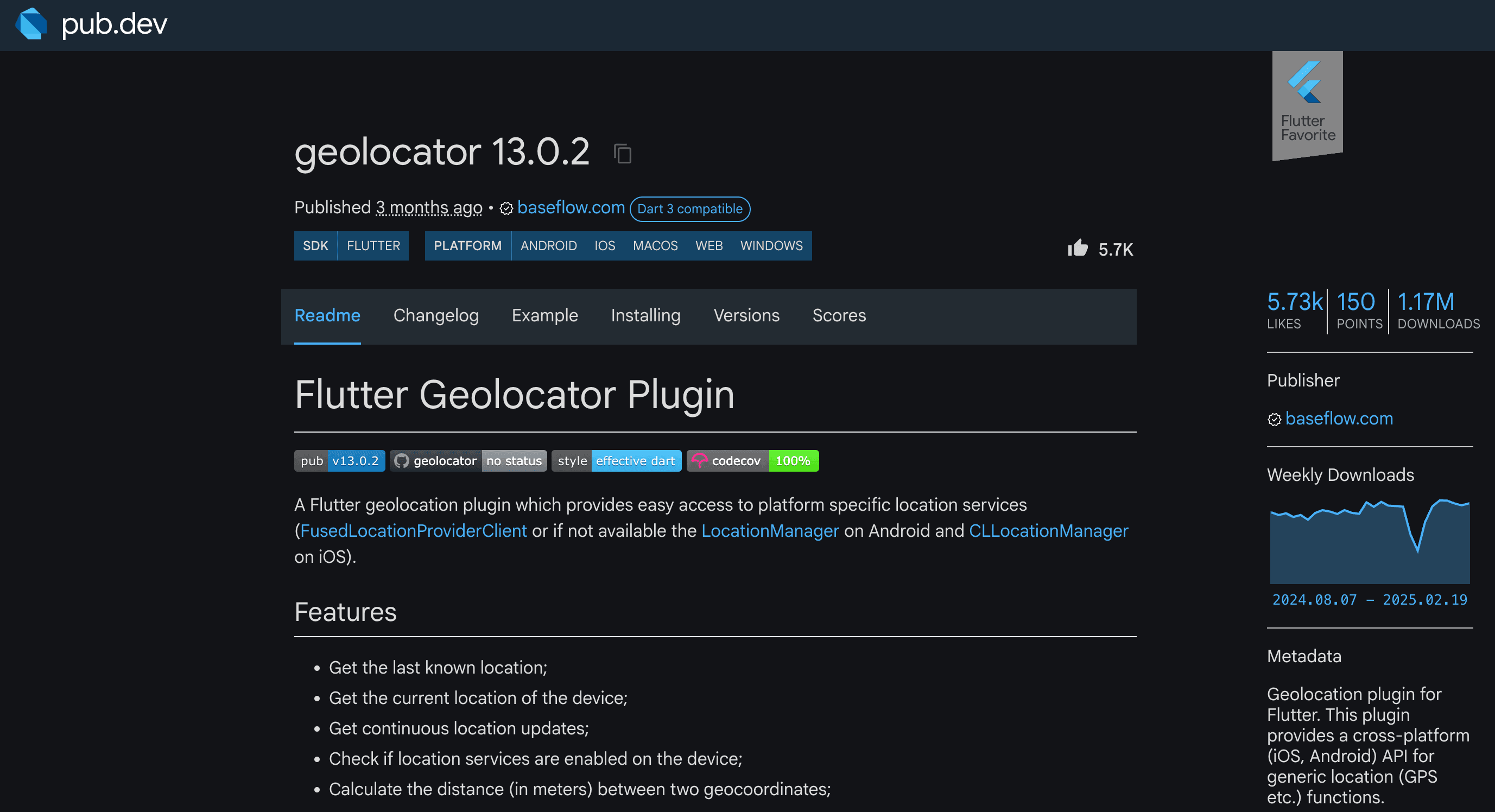Click the Weekly Downloads heading
Viewport: 1495px width, 812px height.
click(x=1340, y=475)
